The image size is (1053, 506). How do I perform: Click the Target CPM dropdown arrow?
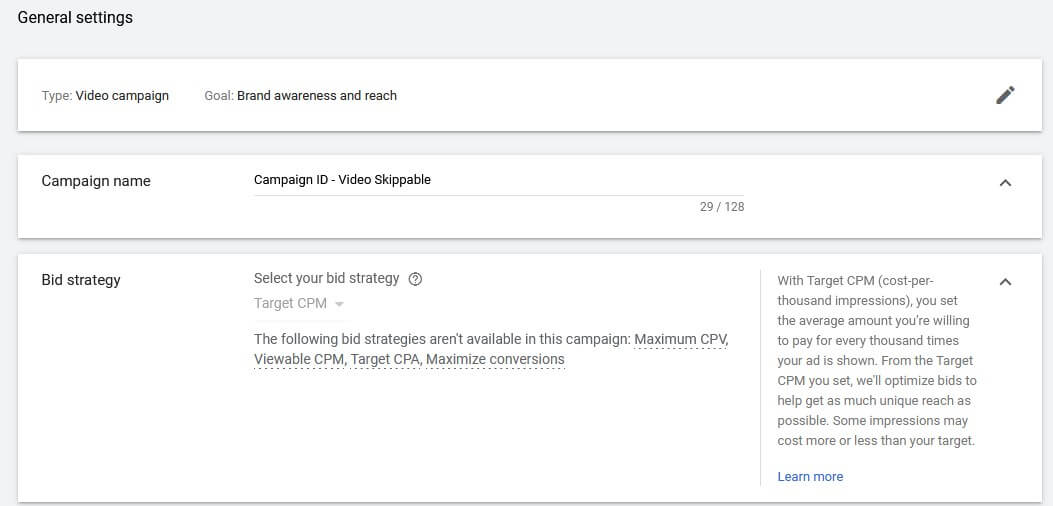click(339, 304)
